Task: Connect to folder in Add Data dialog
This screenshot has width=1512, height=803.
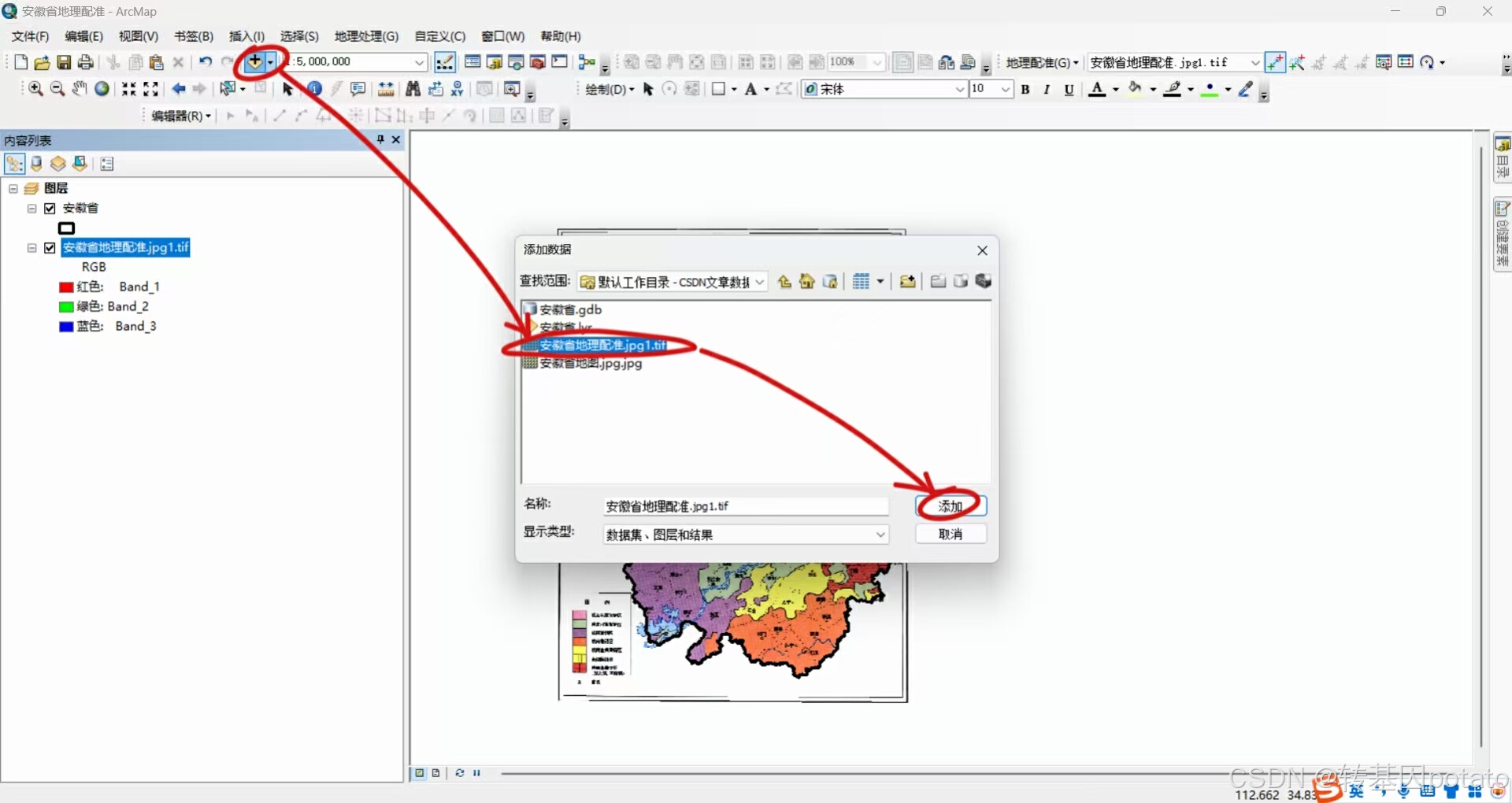Action: click(907, 282)
